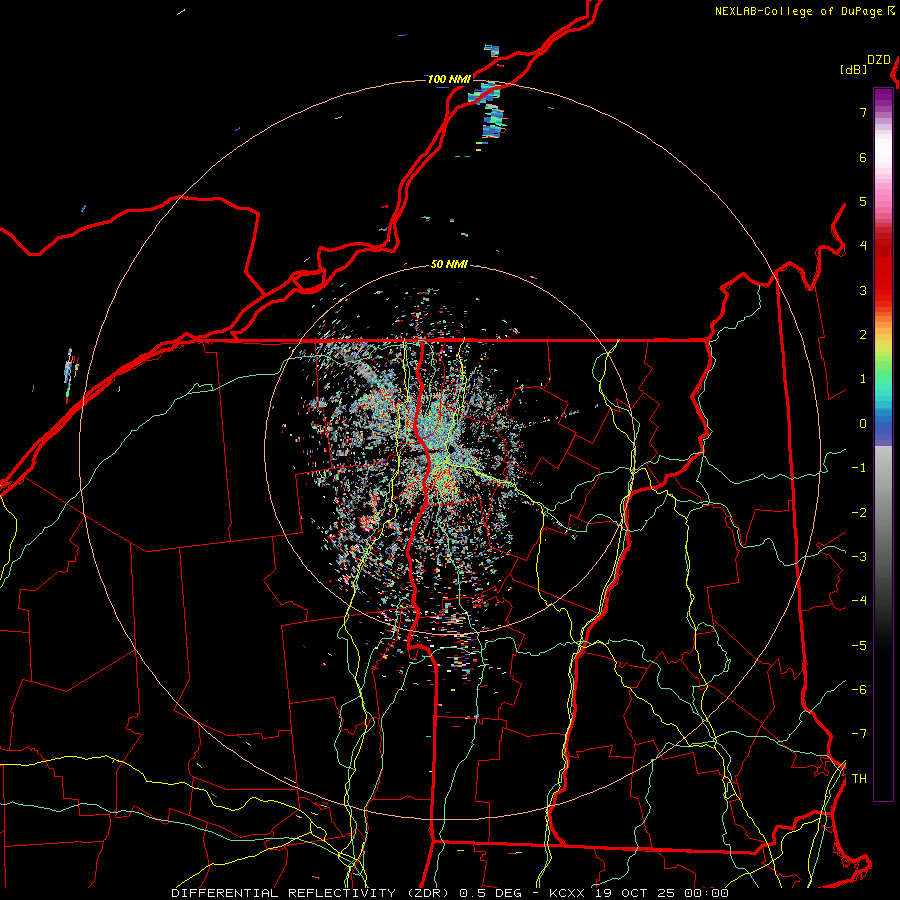
Task: Click the Differential Reflectivity KCXX caption text
Action: (450, 893)
